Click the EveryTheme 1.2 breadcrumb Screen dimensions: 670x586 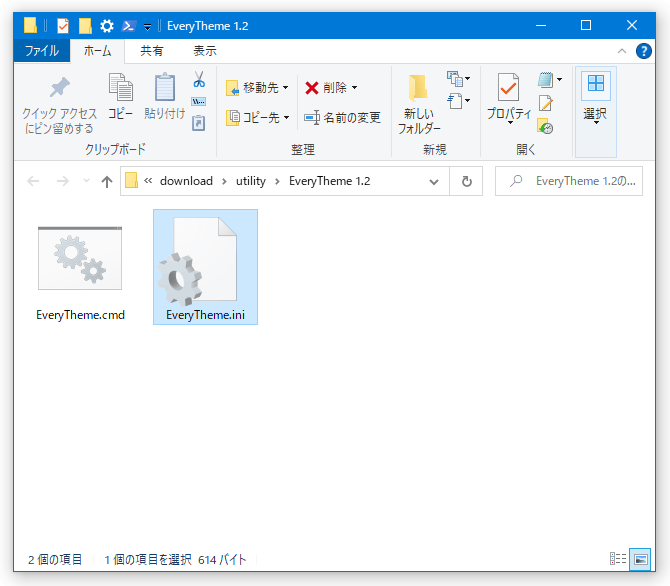point(329,181)
